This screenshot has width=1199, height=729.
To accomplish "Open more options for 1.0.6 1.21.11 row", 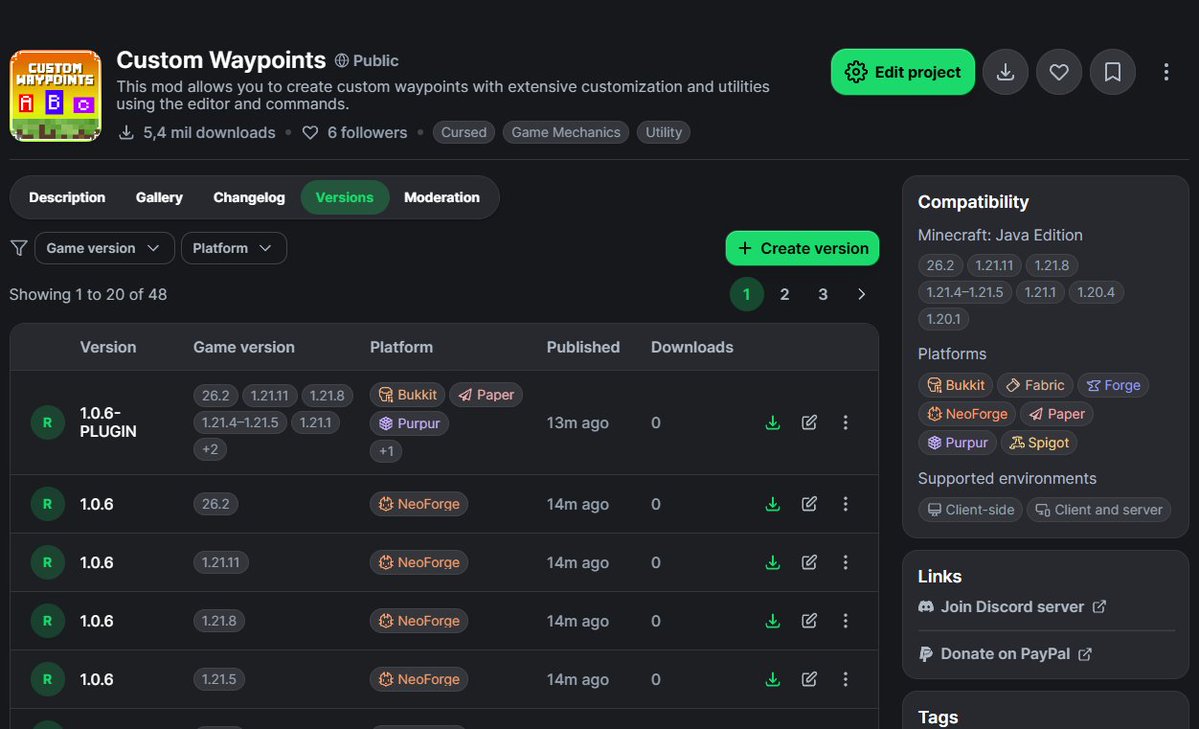I will pyautogui.click(x=845, y=562).
